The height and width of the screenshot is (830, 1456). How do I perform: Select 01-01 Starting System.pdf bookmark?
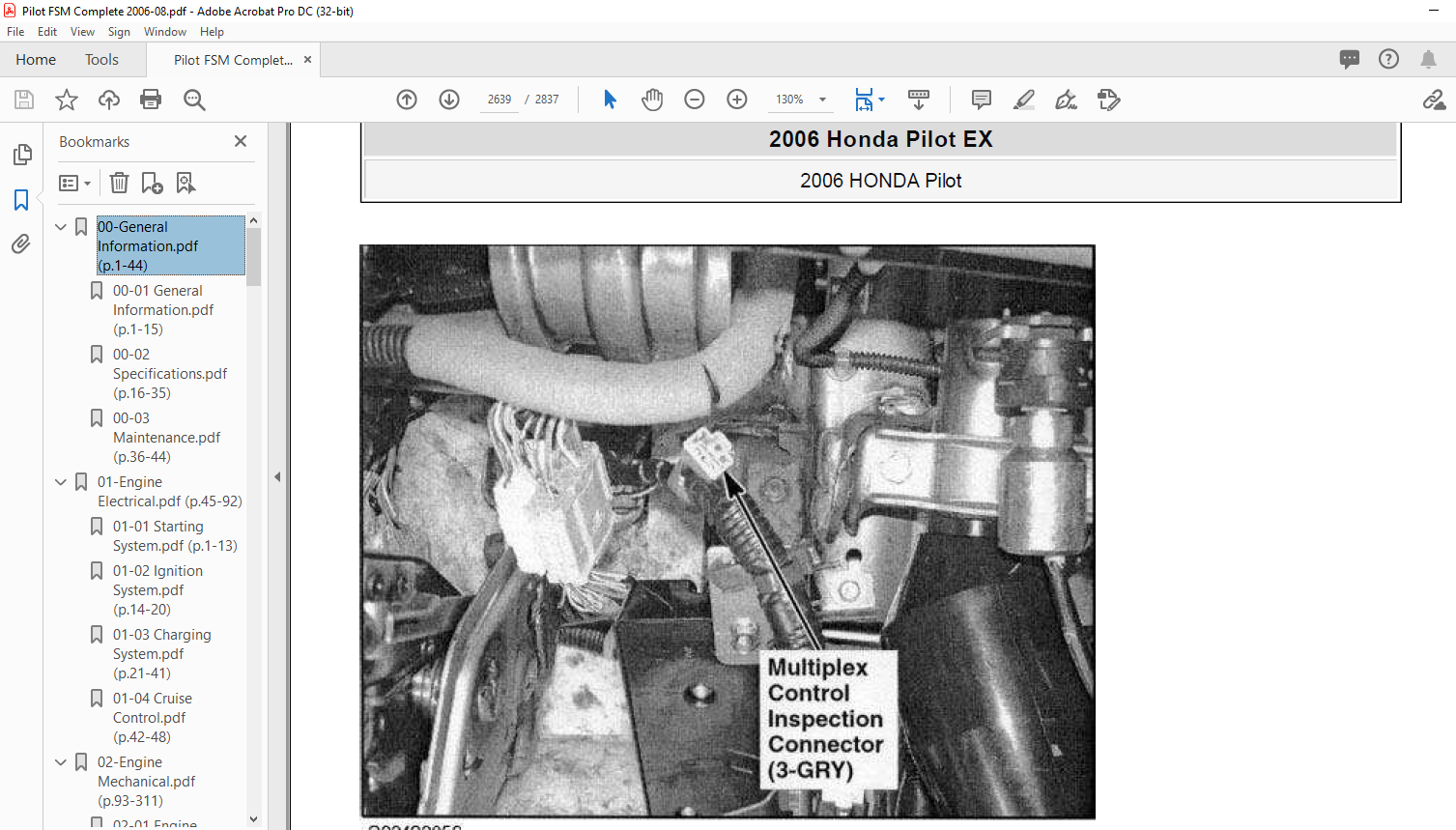(175, 536)
